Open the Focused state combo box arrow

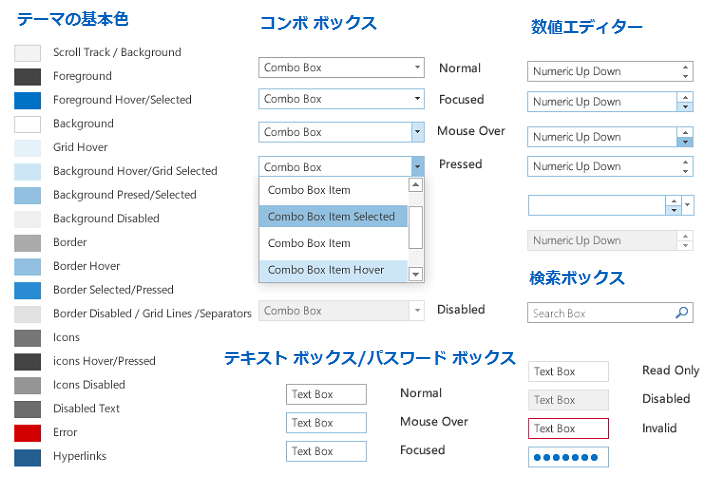[417, 99]
